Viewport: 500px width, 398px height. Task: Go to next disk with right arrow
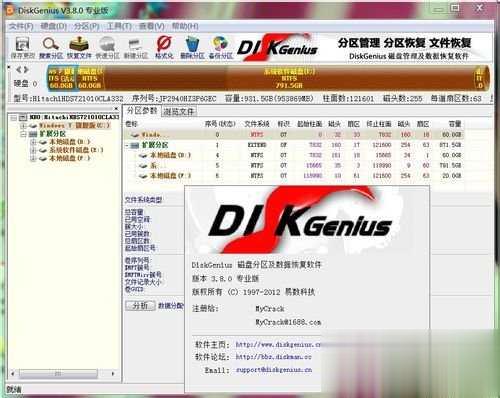tap(26, 70)
